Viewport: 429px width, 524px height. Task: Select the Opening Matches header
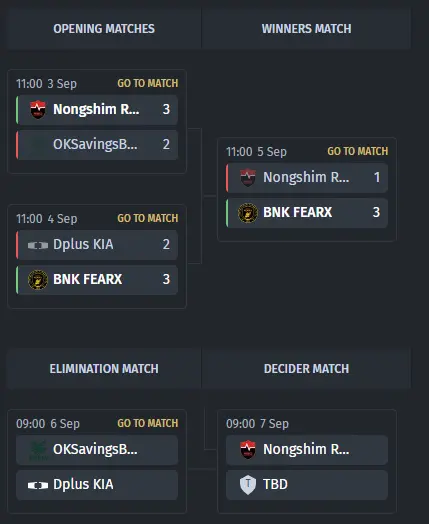[104, 29]
